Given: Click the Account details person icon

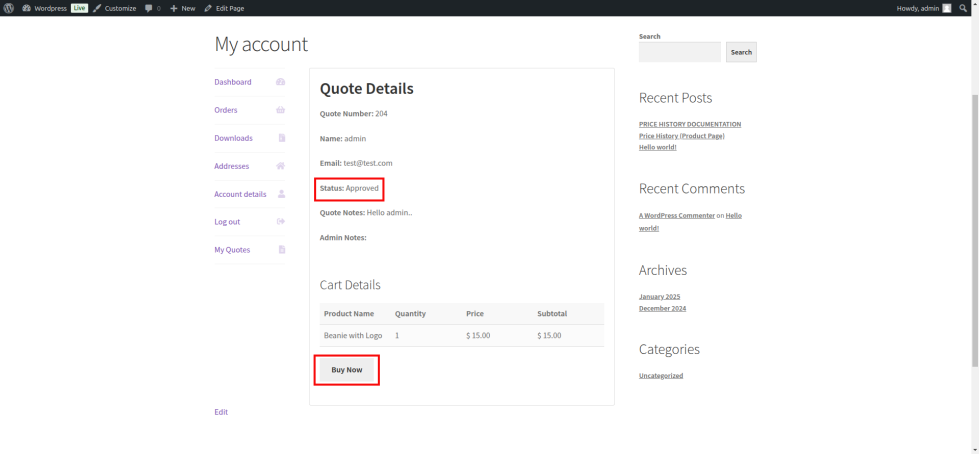Looking at the screenshot, I should [281, 194].
